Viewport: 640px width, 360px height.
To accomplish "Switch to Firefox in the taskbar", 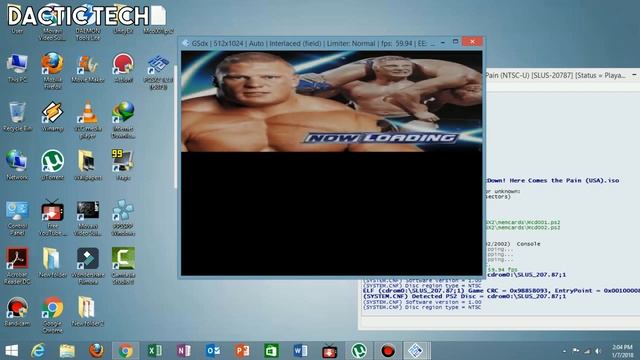I will click(96, 351).
